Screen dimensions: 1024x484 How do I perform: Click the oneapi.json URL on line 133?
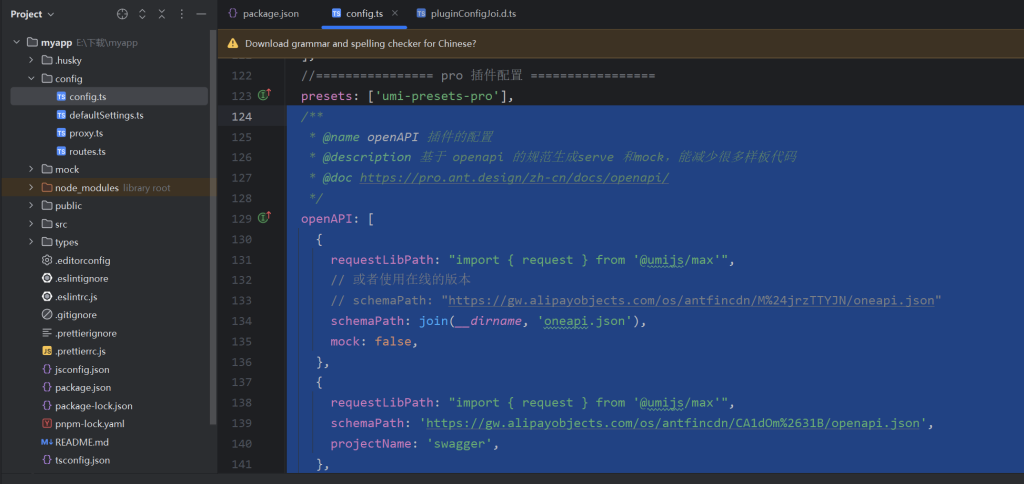point(691,300)
